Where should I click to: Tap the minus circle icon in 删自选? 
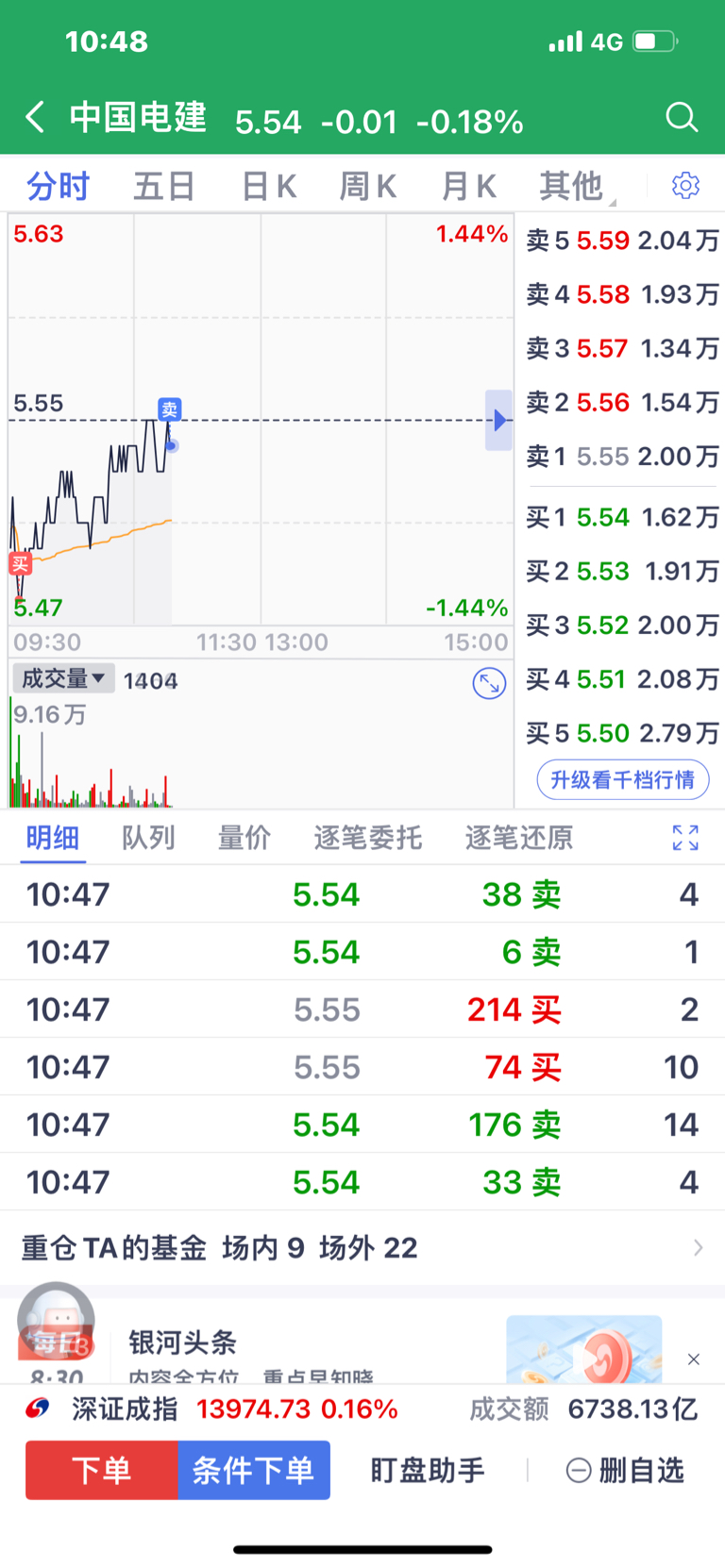coord(578,1470)
